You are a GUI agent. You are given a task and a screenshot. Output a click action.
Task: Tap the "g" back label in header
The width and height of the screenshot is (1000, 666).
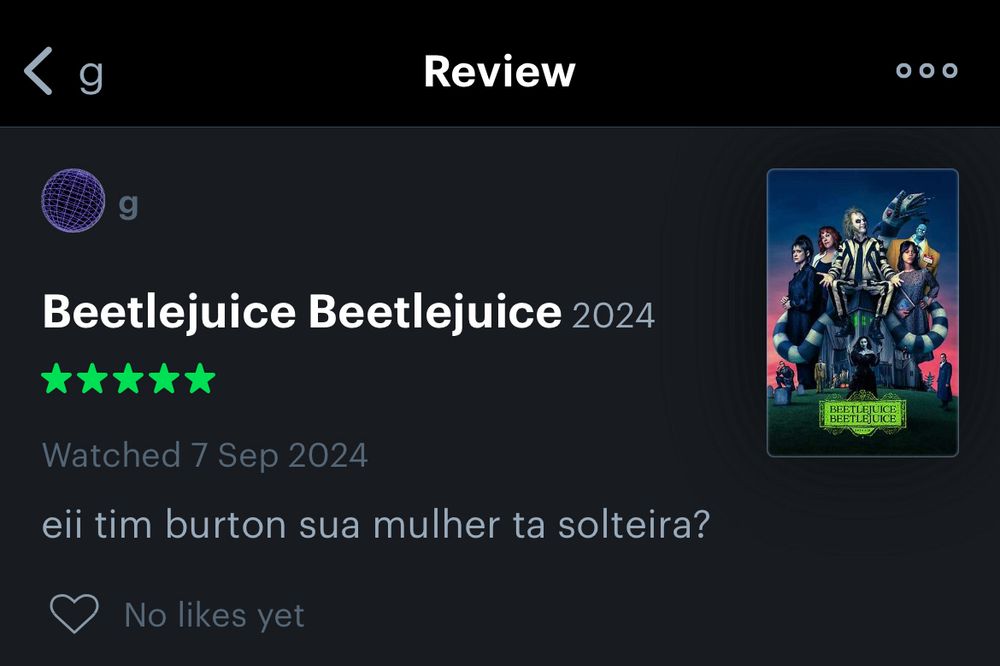click(91, 74)
